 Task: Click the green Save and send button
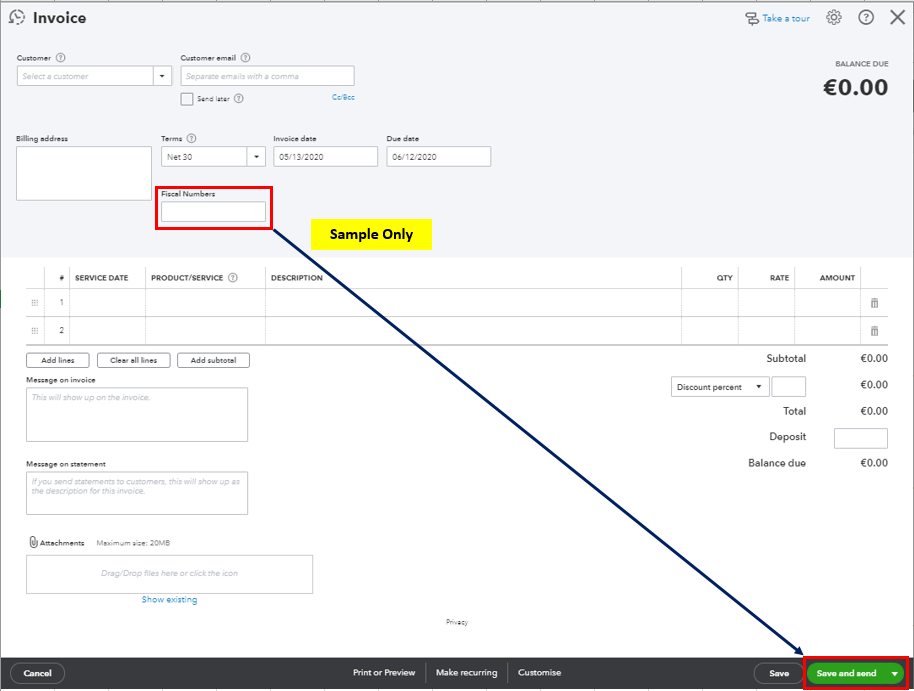[x=846, y=673]
